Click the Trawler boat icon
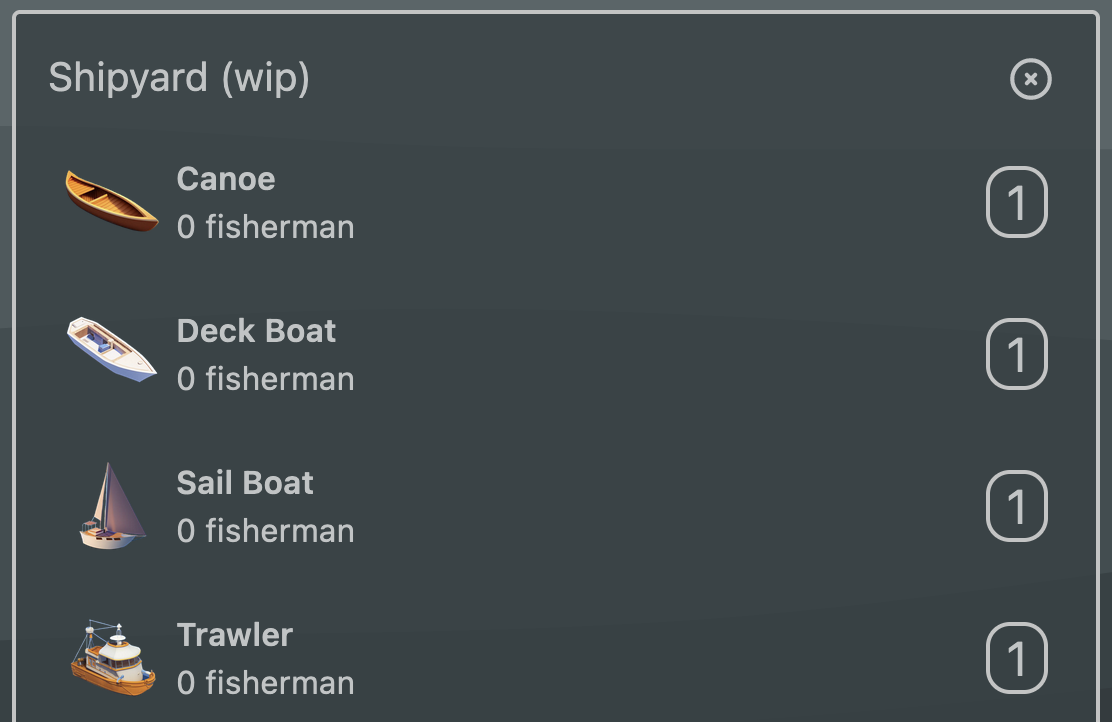1112x722 pixels. point(113,659)
